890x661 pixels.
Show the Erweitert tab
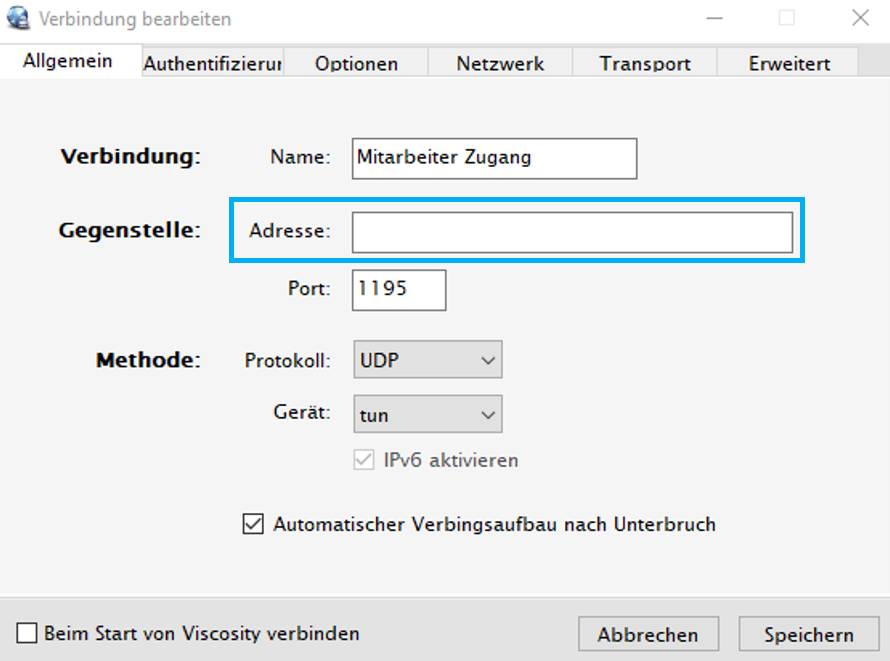click(x=788, y=63)
